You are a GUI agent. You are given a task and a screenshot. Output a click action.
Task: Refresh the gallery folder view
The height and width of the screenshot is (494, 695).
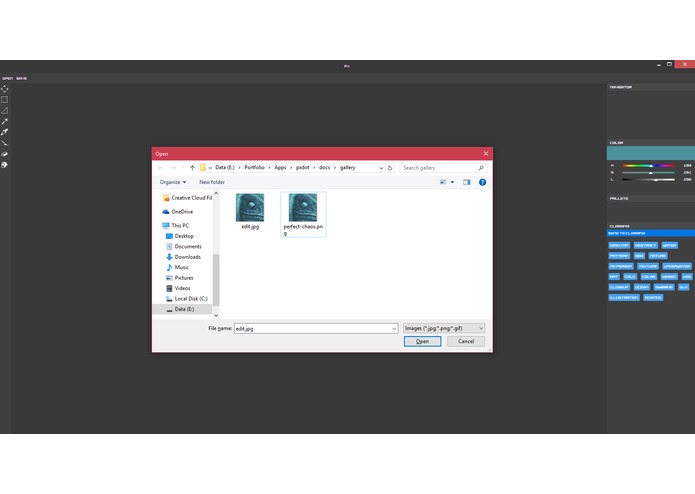(x=390, y=168)
